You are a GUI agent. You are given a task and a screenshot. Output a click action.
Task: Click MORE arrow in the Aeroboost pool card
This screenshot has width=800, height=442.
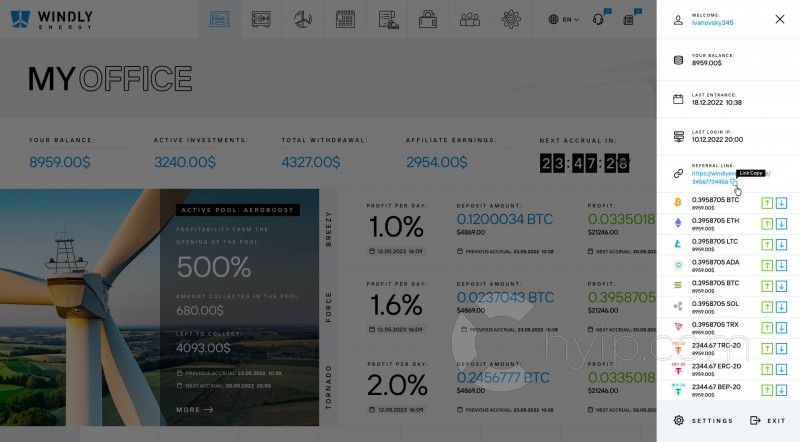tap(195, 409)
